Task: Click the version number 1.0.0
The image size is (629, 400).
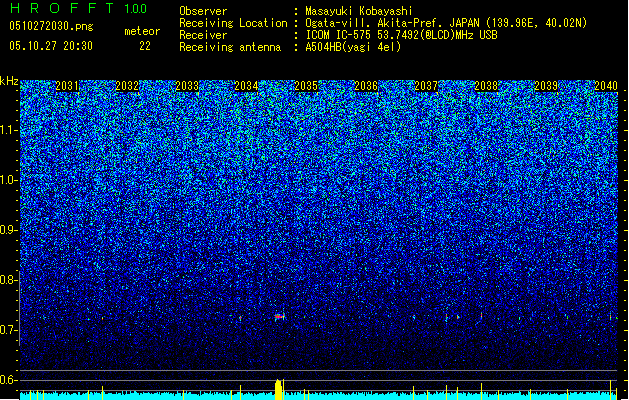Action: [135, 8]
